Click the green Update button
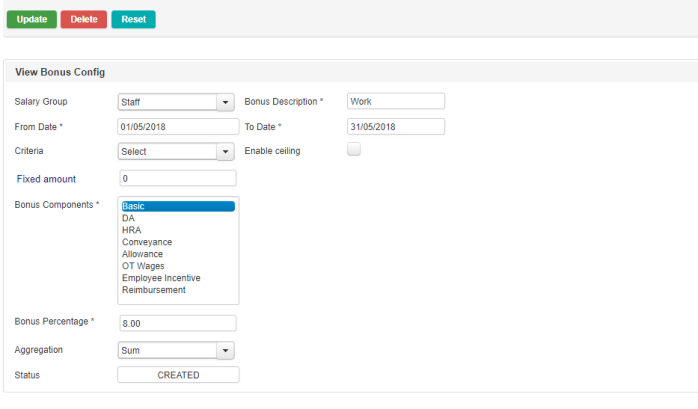This screenshot has height=409, width=698. click(x=31, y=19)
